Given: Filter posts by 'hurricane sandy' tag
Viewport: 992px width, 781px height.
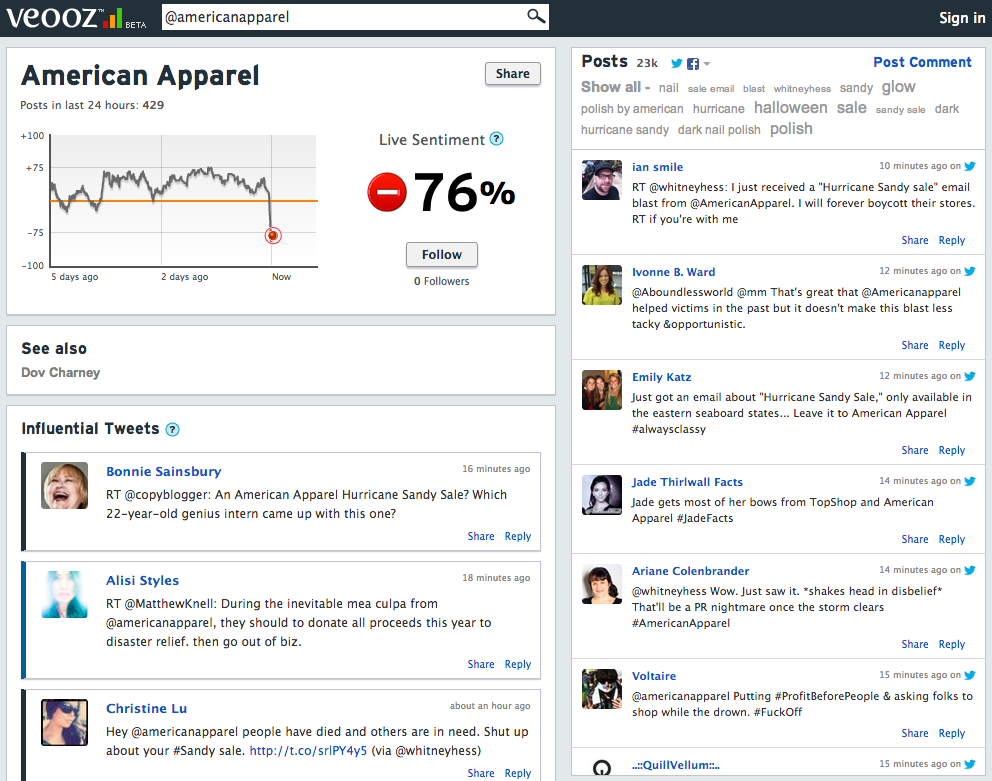Looking at the screenshot, I should tap(624, 129).
